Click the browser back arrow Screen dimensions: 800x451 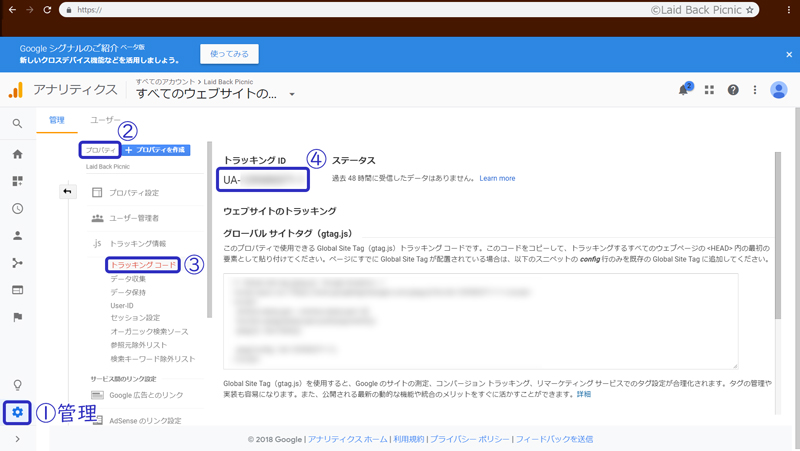12,10
